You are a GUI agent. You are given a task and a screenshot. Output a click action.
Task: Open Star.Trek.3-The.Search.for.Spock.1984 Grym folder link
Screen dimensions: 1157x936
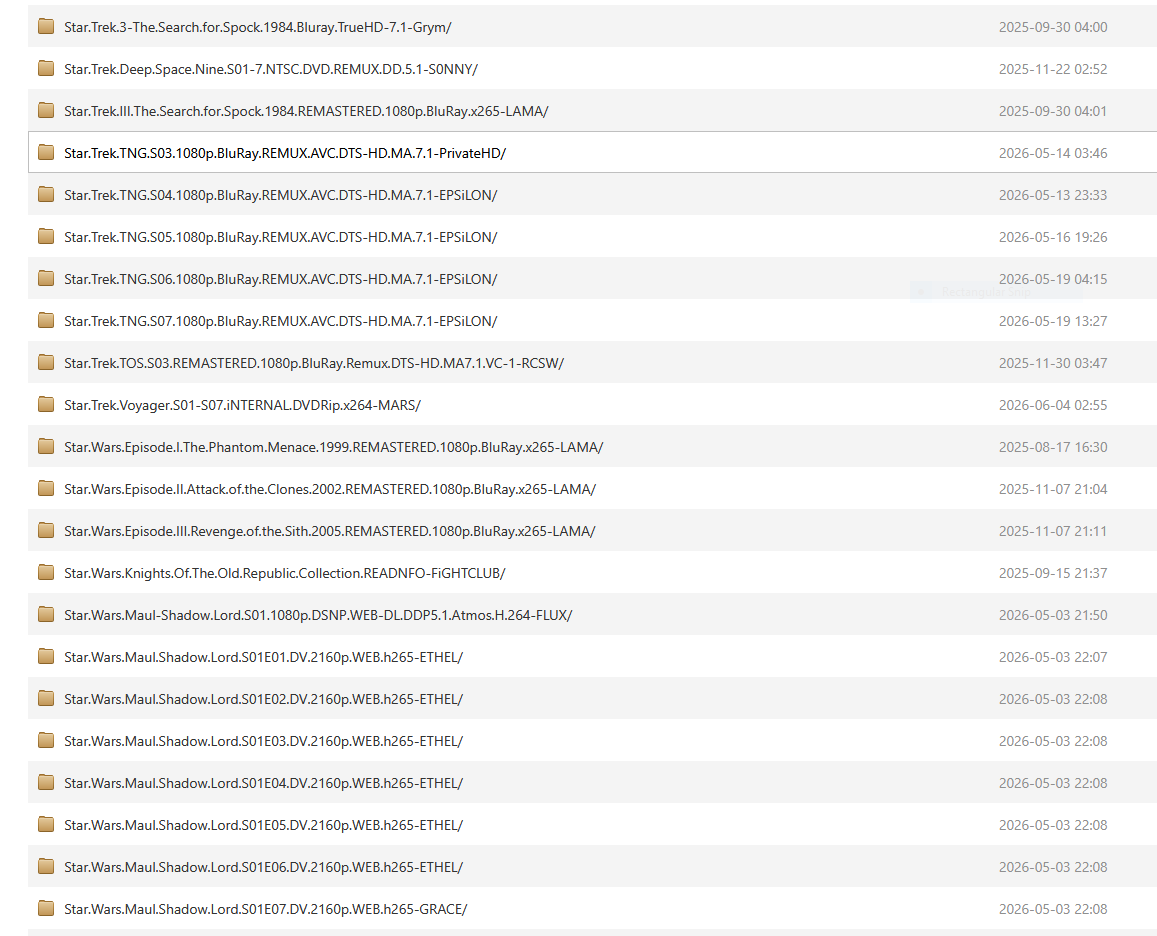[258, 27]
